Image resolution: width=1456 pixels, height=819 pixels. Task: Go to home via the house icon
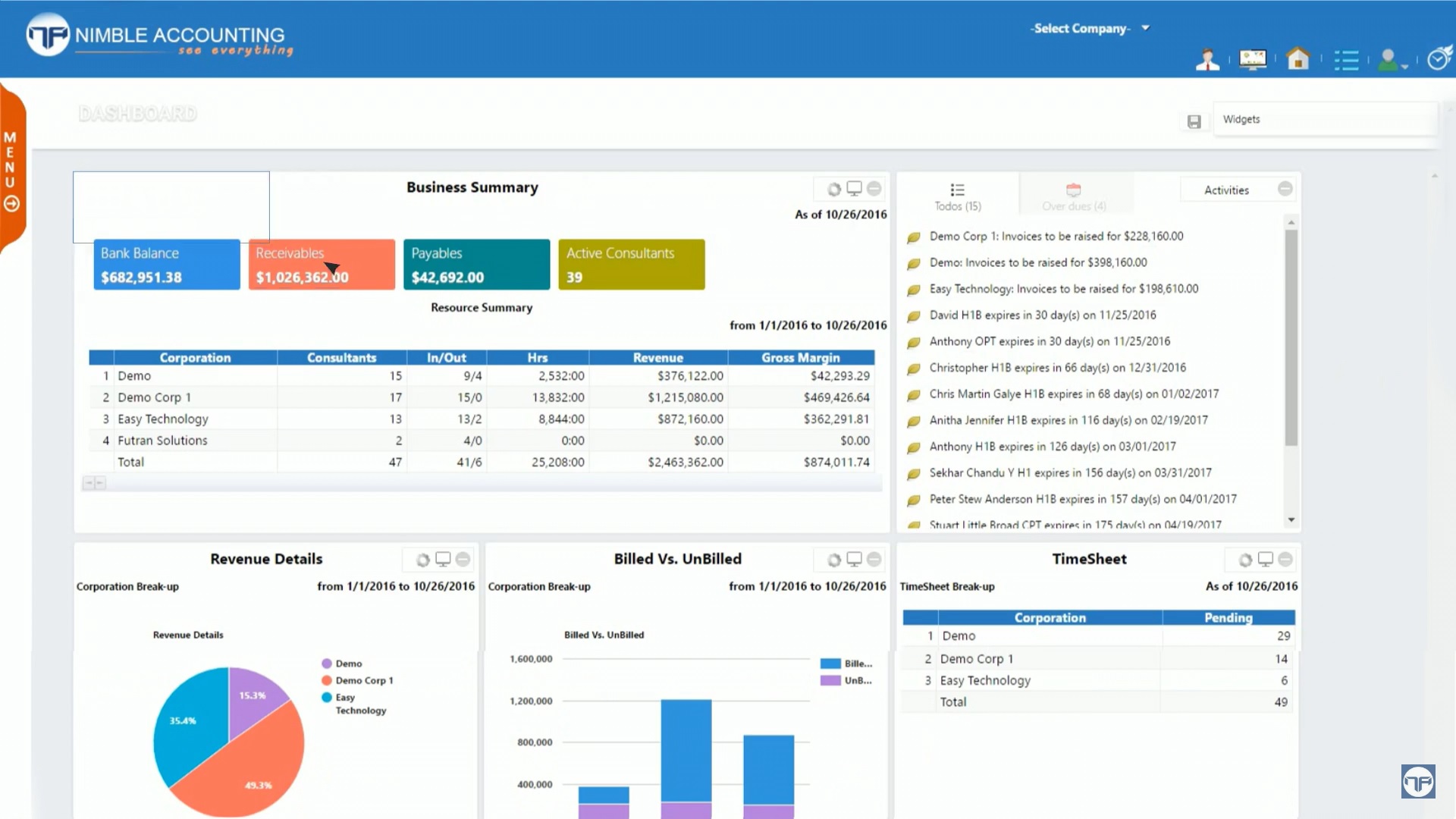1298,58
